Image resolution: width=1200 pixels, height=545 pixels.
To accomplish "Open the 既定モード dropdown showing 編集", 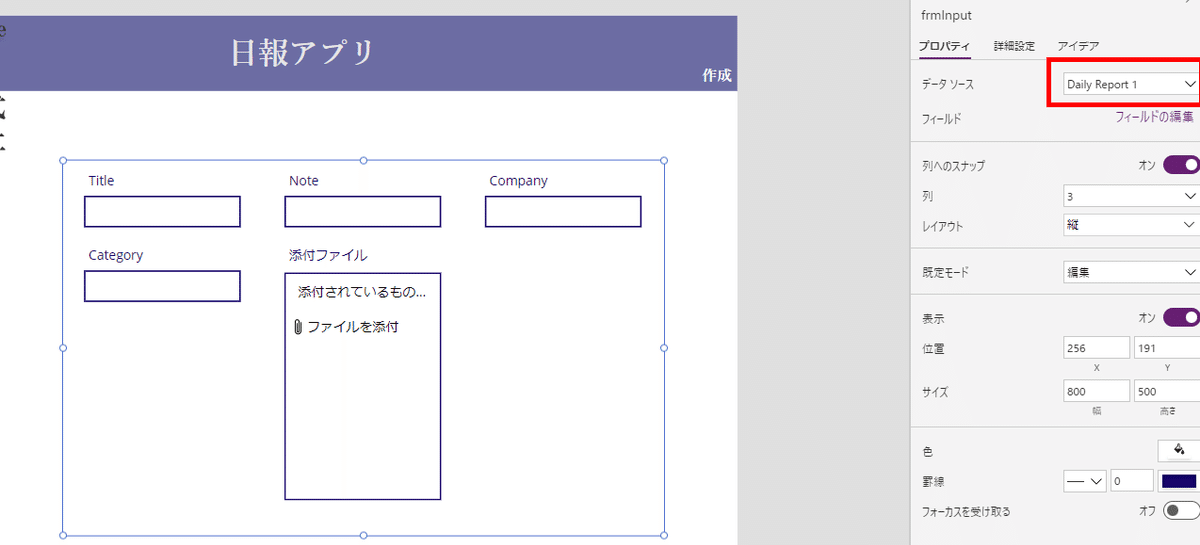I will [x=1130, y=271].
